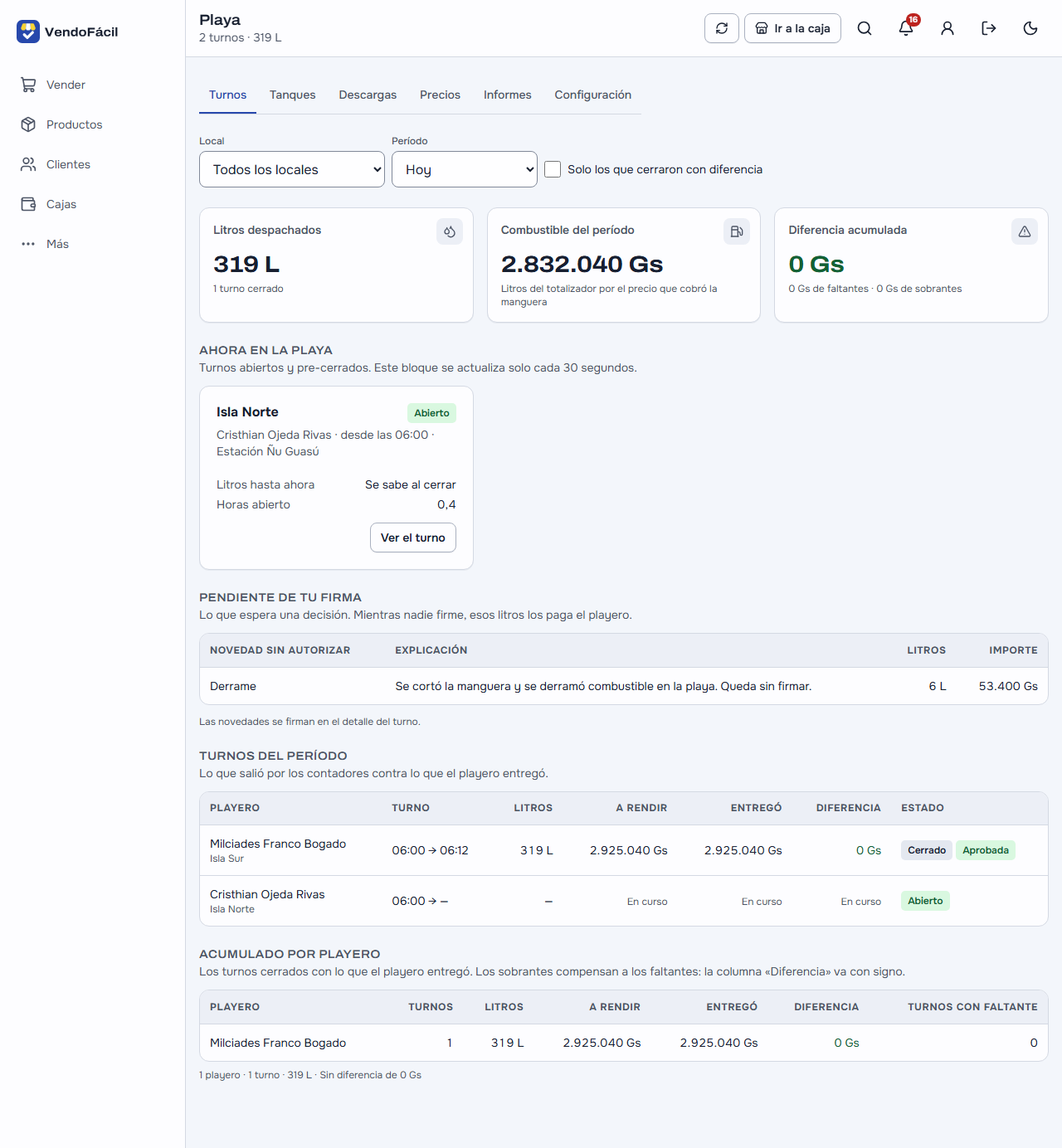This screenshot has height=1148, width=1062.
Task: Click the '2.832.040 Gs' combustible value
Action: [x=582, y=264]
